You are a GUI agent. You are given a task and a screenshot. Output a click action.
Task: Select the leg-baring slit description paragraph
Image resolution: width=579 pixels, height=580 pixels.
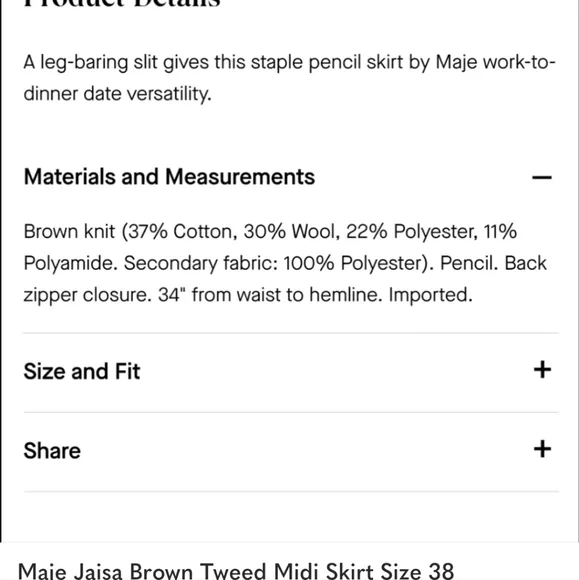pos(290,78)
